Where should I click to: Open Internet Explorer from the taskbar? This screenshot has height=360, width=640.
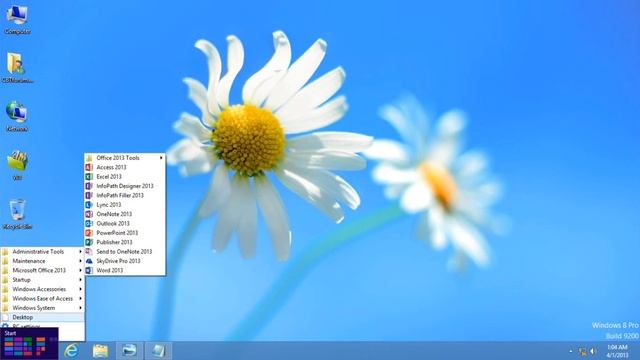(71, 351)
